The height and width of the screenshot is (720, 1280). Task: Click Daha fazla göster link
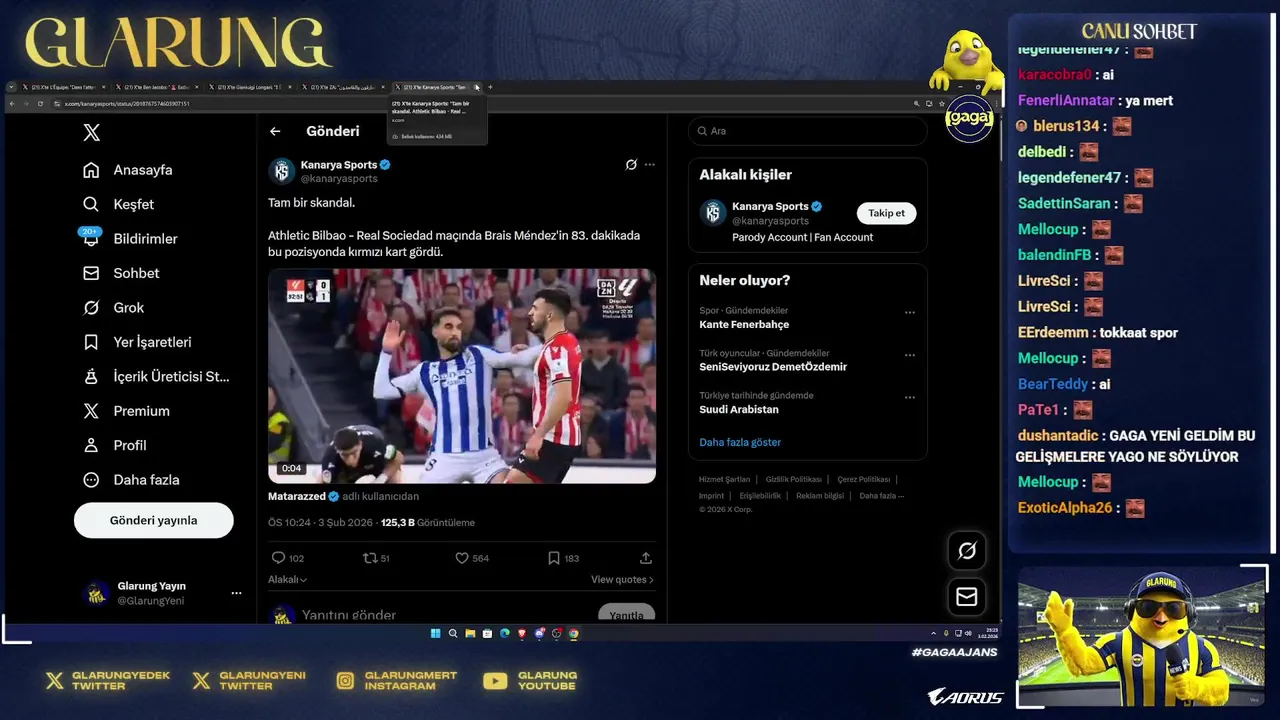pyautogui.click(x=740, y=442)
